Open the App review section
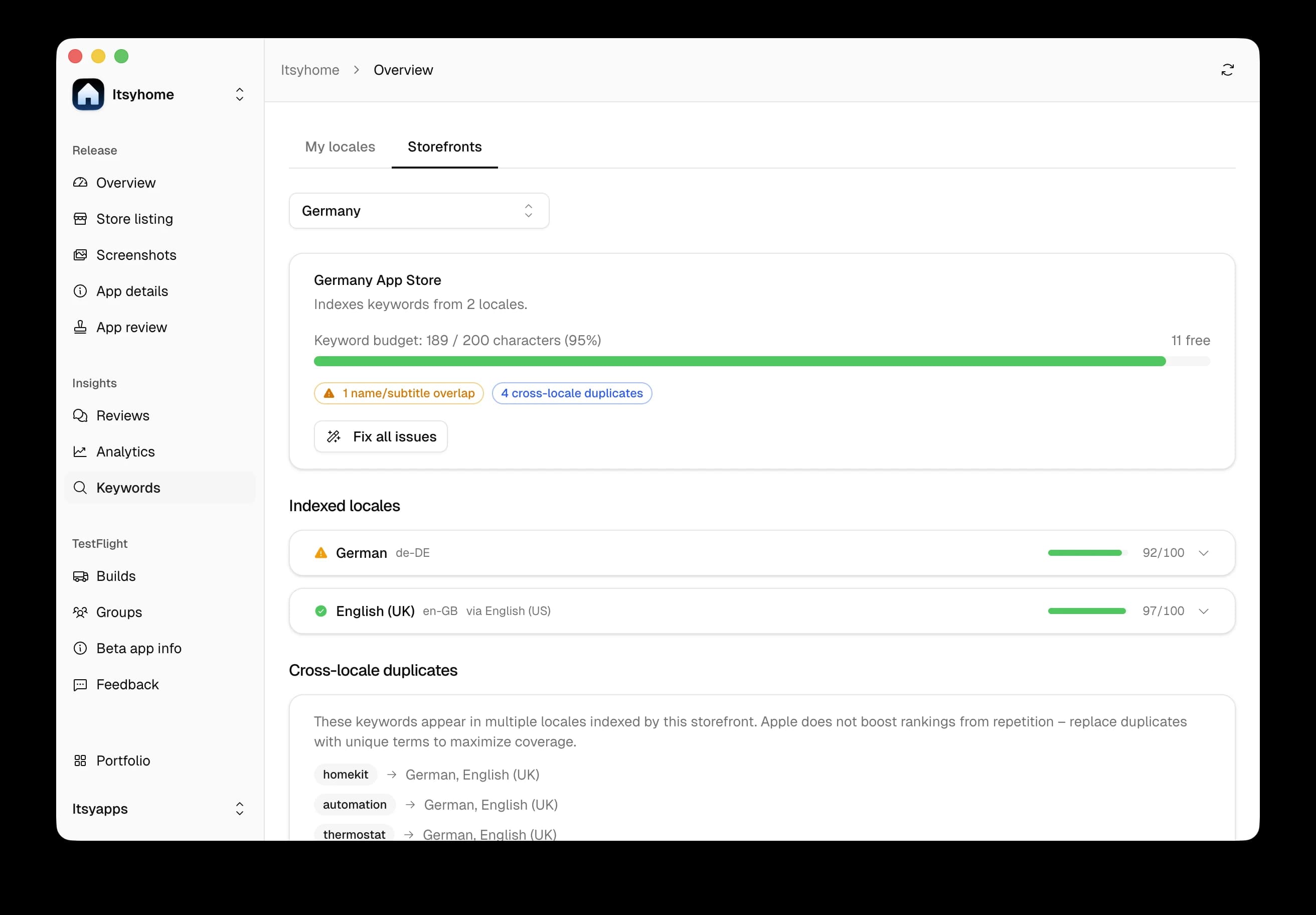Viewport: 1316px width, 915px height. 131,327
